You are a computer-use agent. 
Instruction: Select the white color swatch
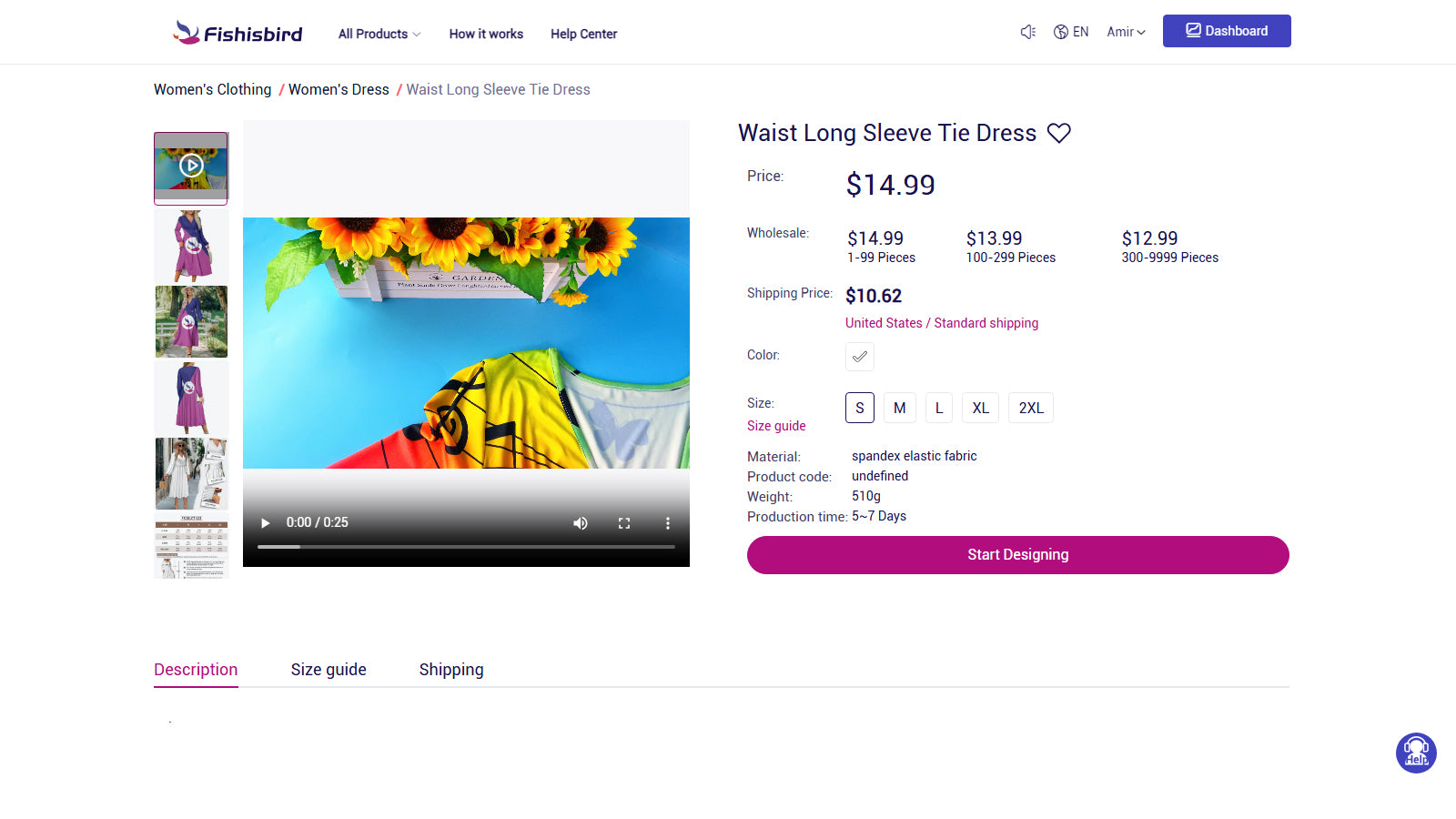[x=860, y=356]
